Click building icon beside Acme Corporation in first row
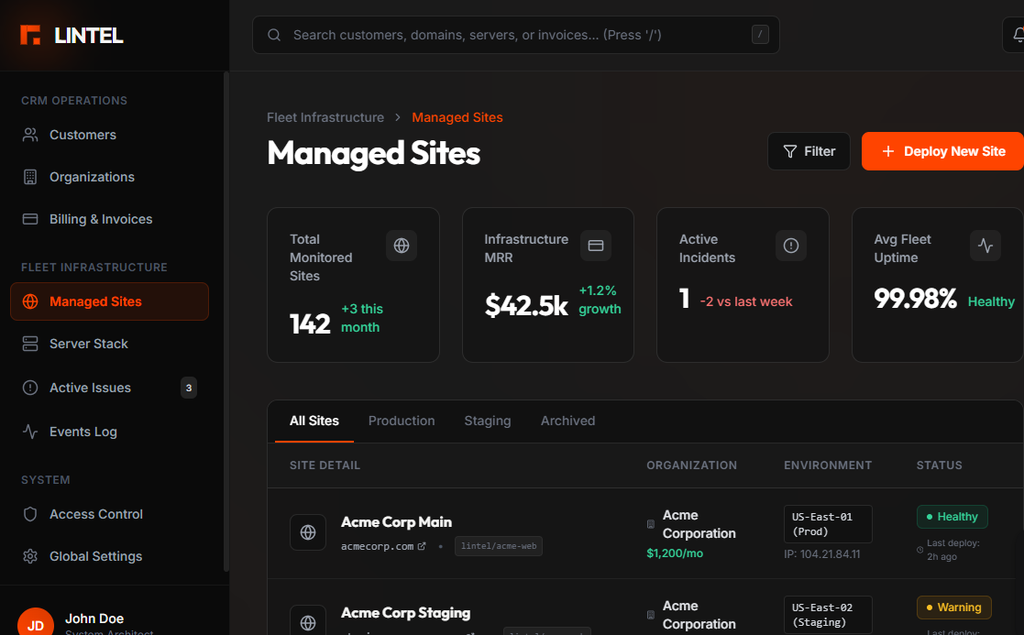The height and width of the screenshot is (635, 1024). [650, 524]
